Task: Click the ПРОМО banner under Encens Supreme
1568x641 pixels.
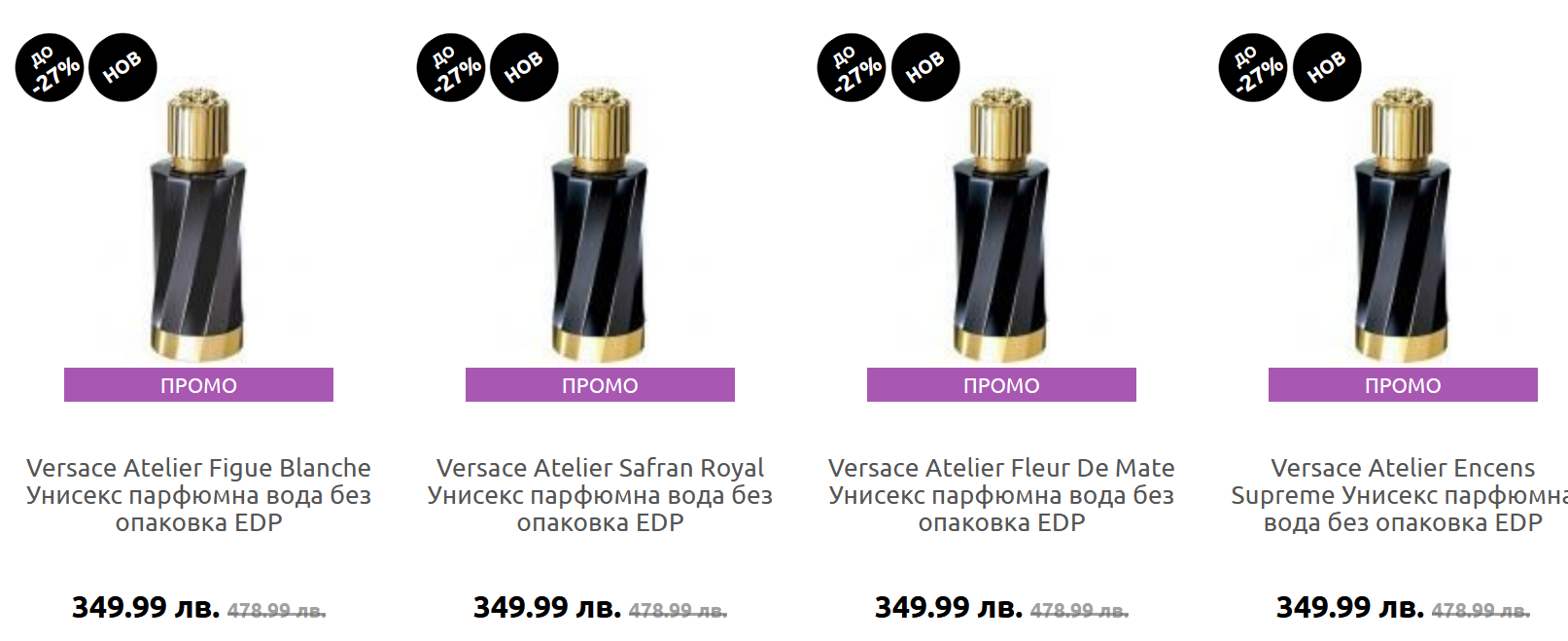Action: (x=1403, y=385)
